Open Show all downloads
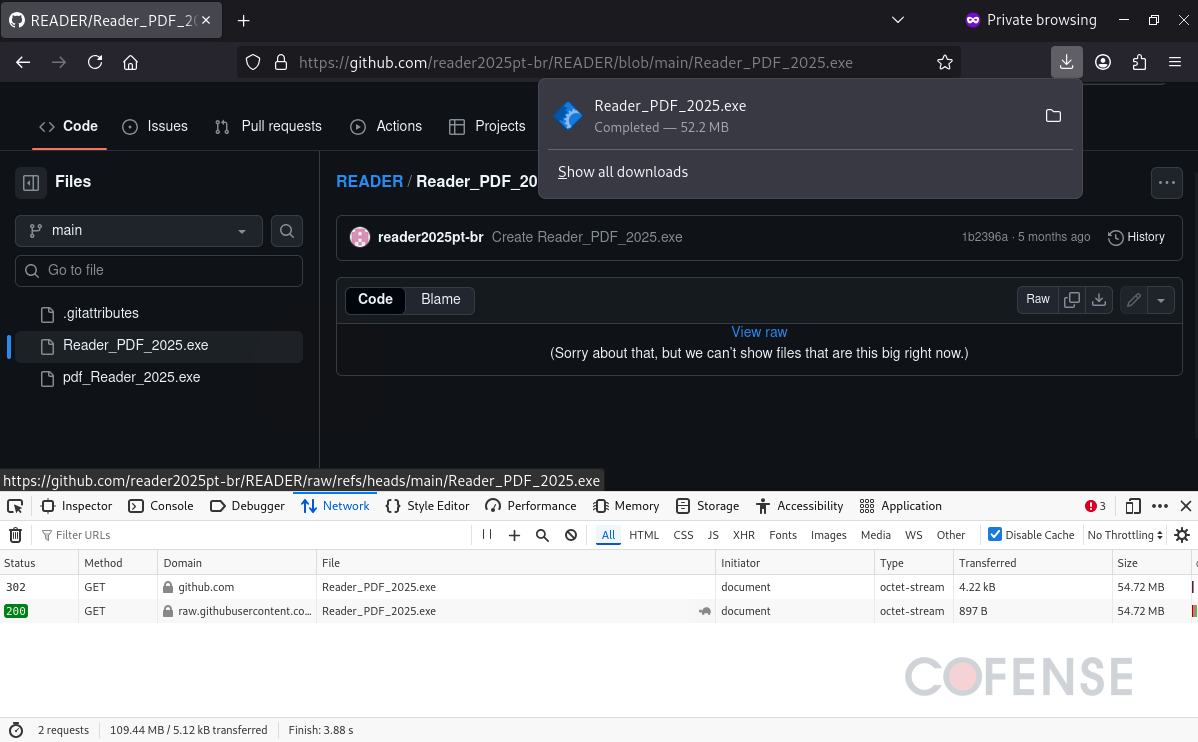The image size is (1198, 742). pos(622,172)
